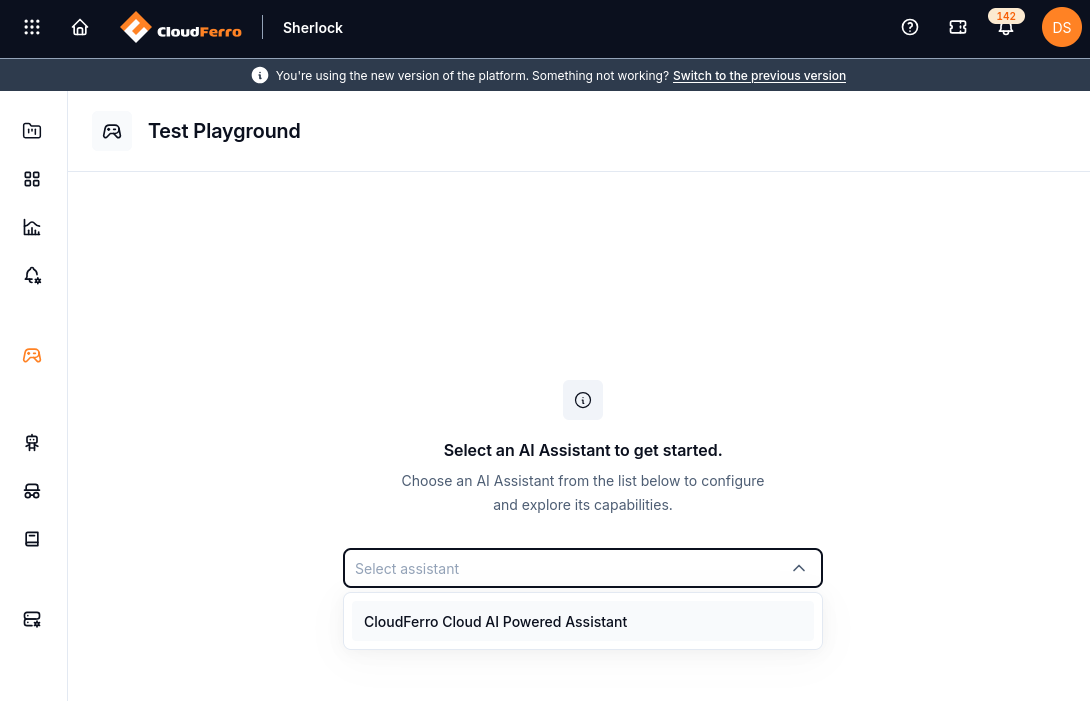Collapse the Select assistant dropdown chevron
The width and height of the screenshot is (1090, 701).
point(799,568)
